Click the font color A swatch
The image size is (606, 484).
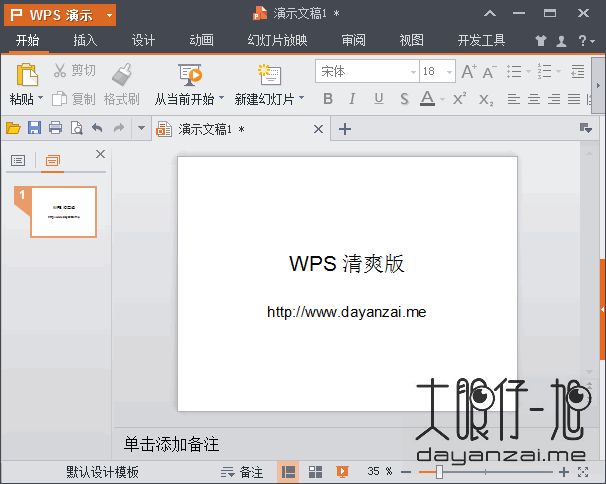click(427, 99)
